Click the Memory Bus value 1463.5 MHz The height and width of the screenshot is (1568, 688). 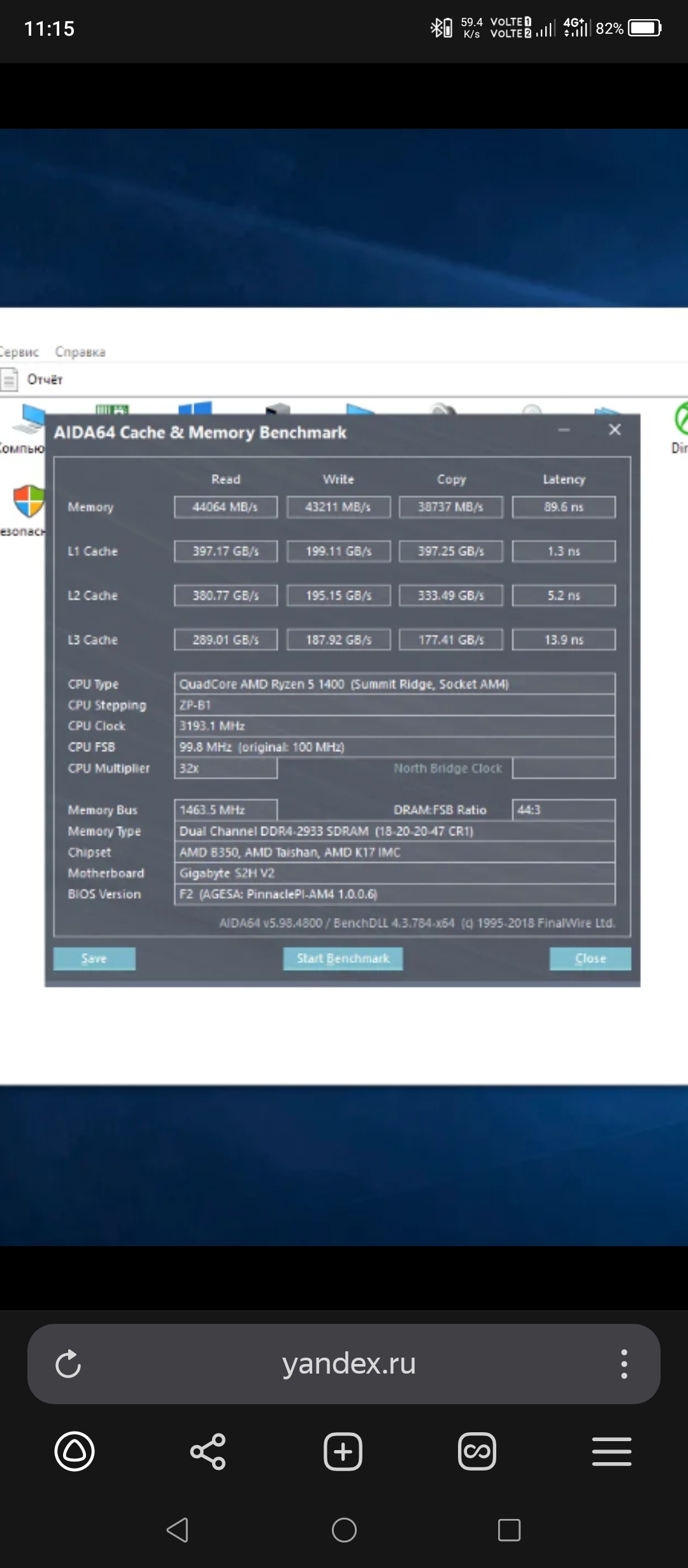coord(226,810)
